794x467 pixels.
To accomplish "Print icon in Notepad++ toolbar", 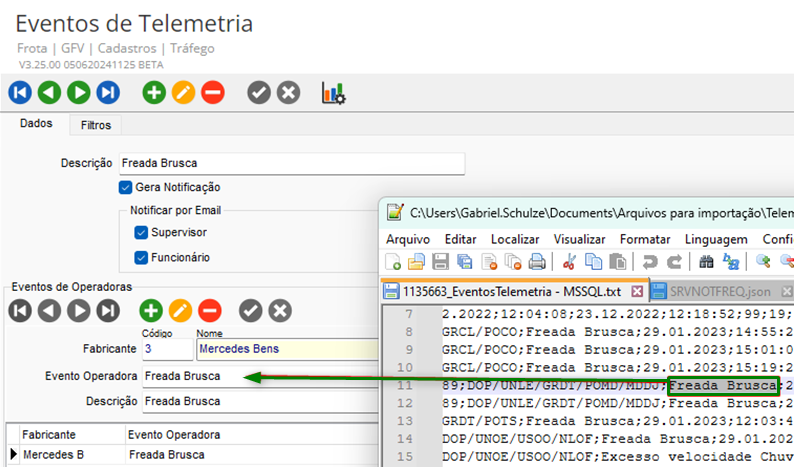I will [537, 262].
